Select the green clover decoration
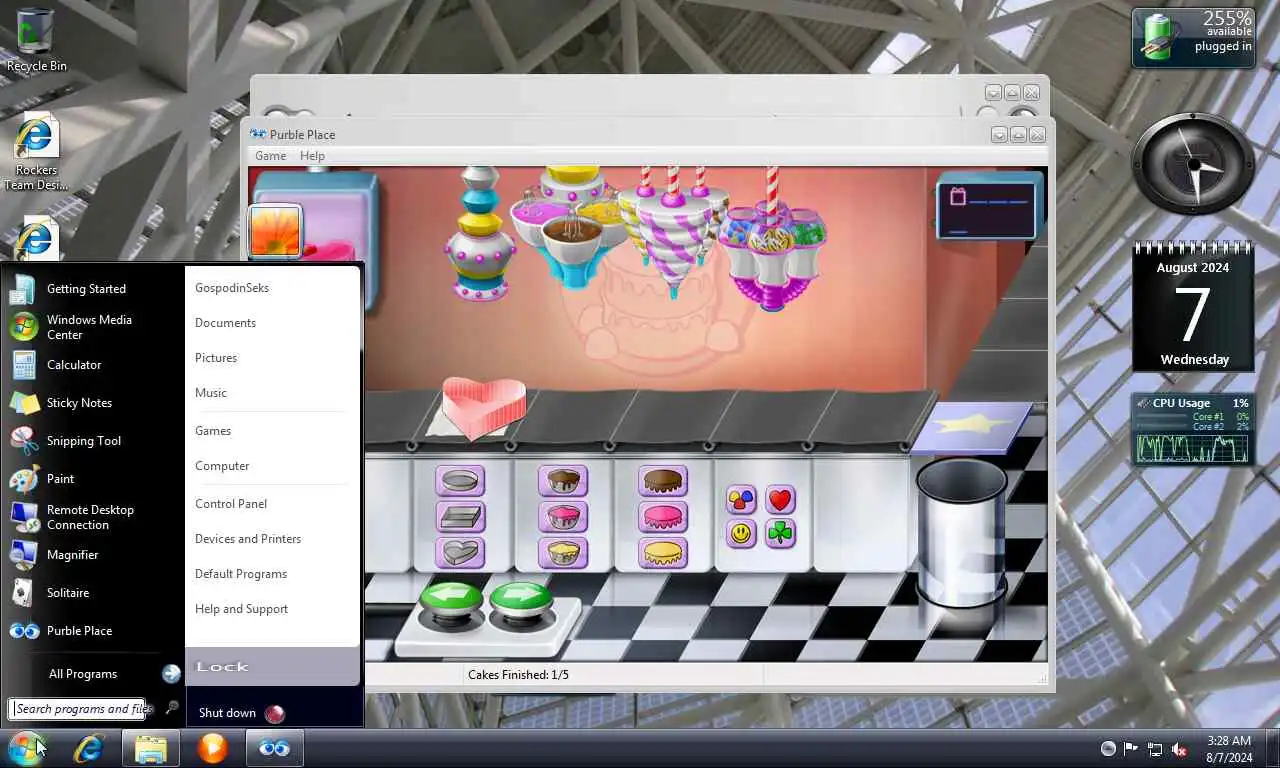Image resolution: width=1280 pixels, height=768 pixels. pyautogui.click(x=780, y=534)
